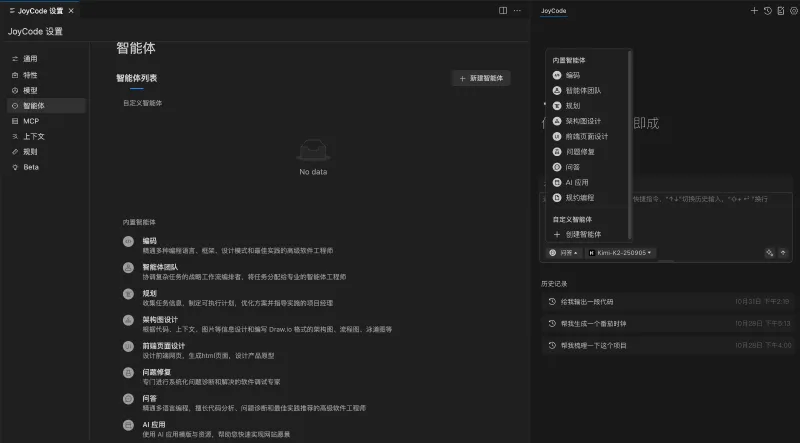Click the plus icon for new JoyCode chat
This screenshot has width=800, height=443.
pyautogui.click(x=754, y=11)
